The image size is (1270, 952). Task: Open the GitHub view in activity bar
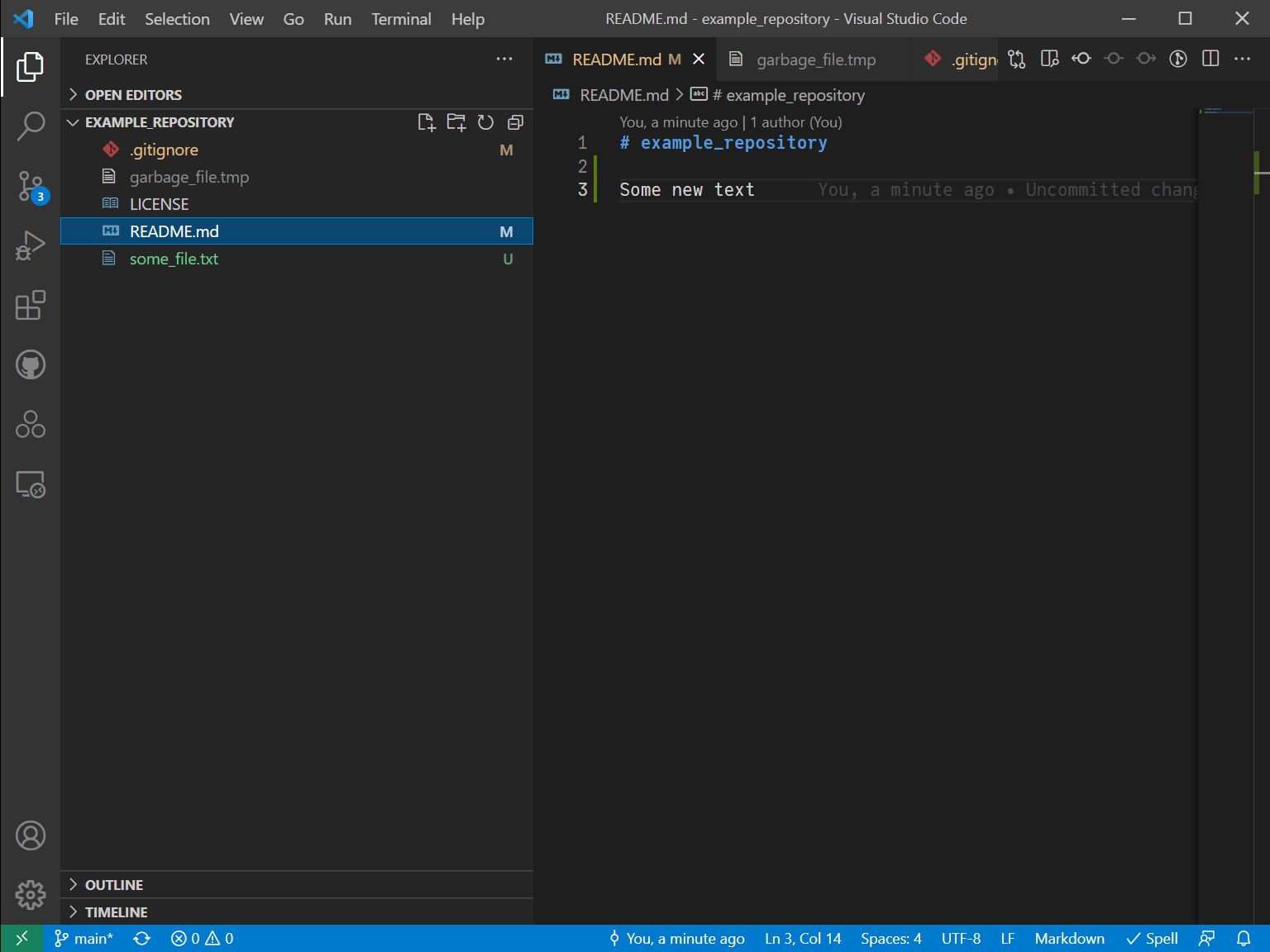[31, 364]
